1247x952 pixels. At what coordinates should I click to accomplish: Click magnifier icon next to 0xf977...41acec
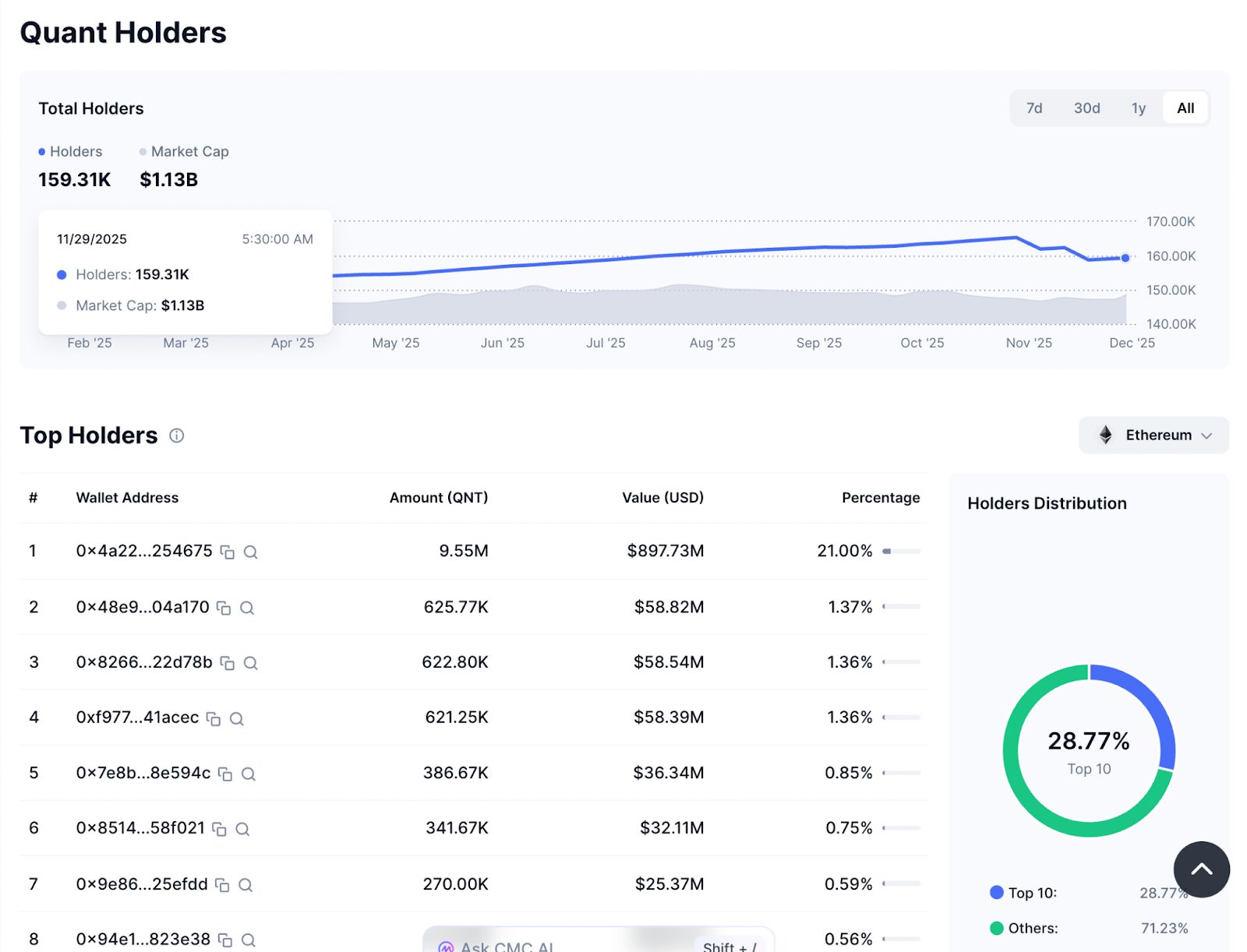(x=237, y=719)
